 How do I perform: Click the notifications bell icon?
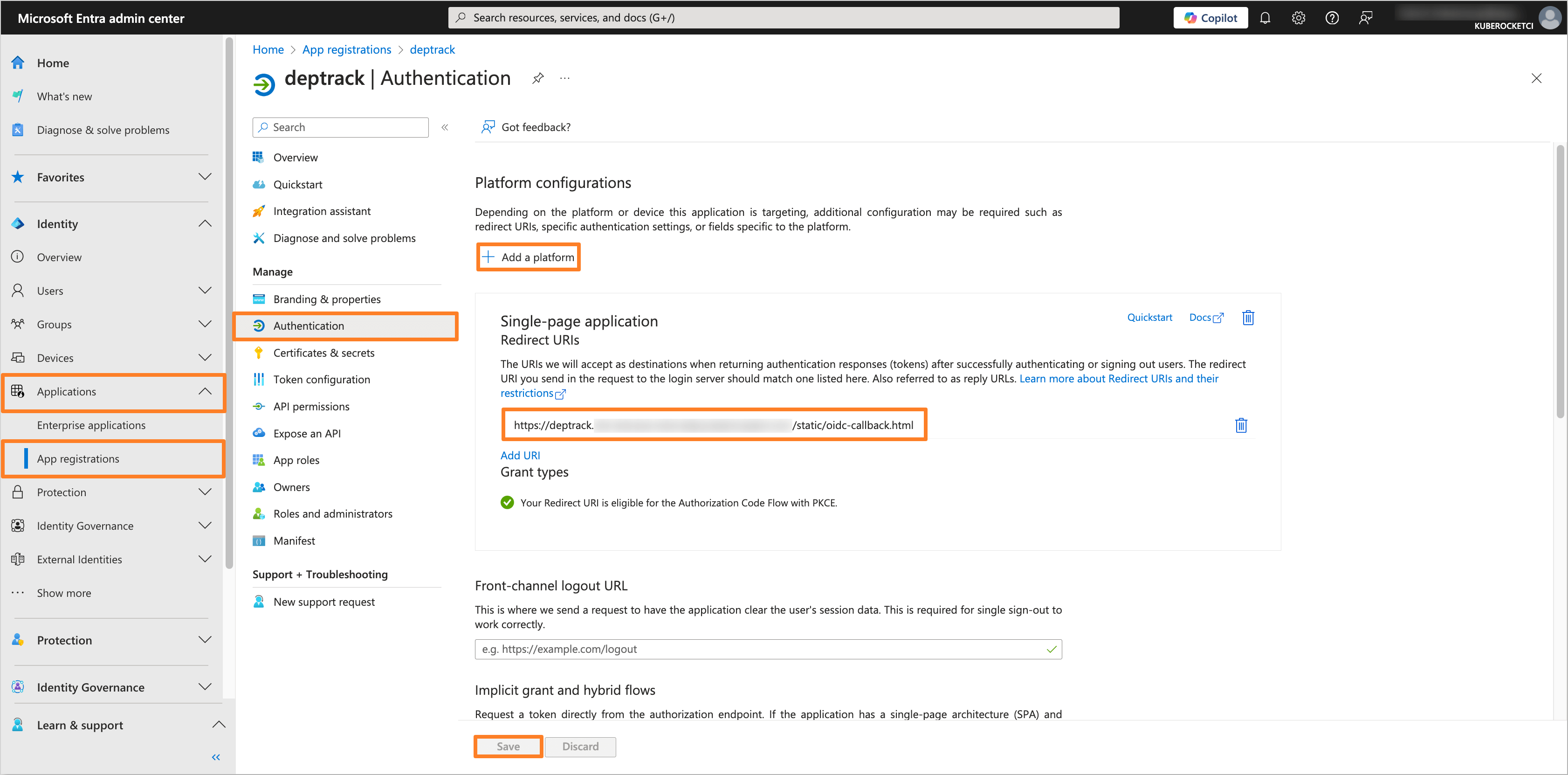[1265, 18]
